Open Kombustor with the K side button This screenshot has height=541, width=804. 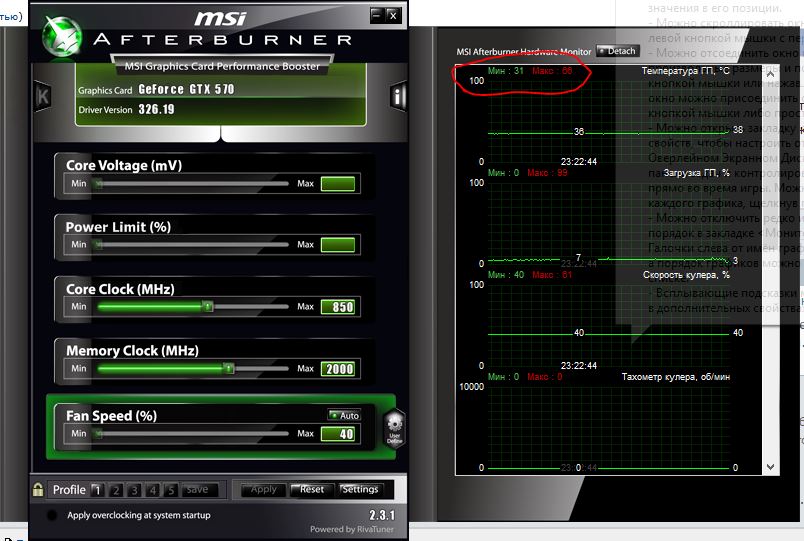43,96
